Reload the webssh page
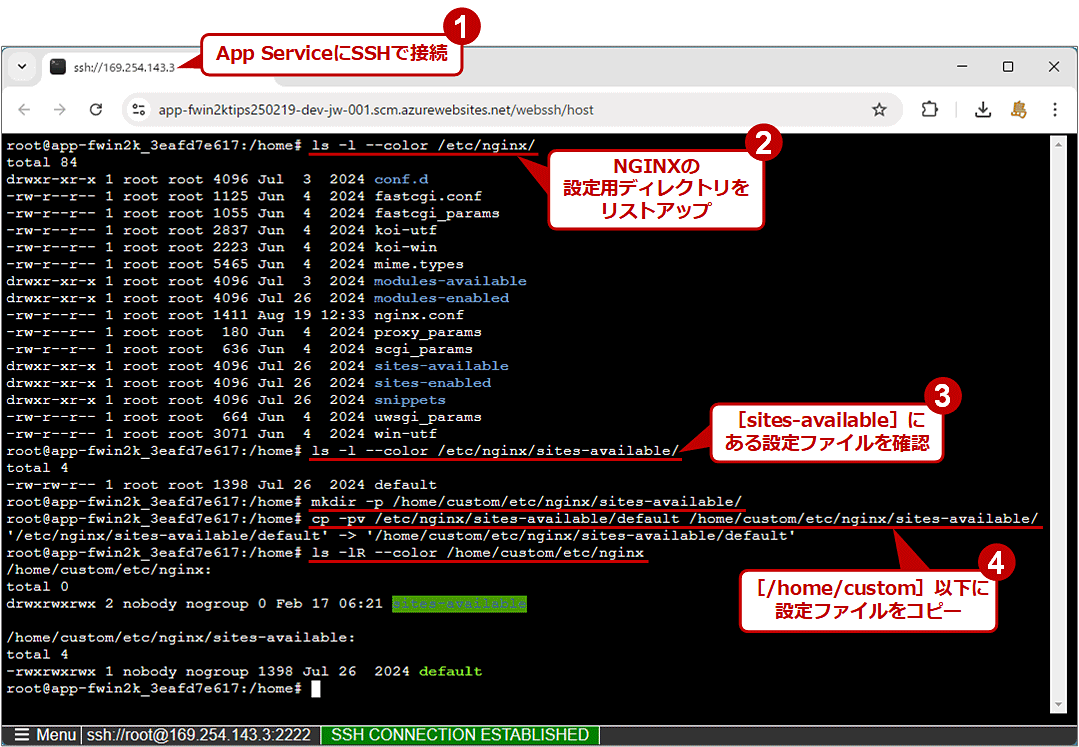Screen dimensions: 1079x747 click(x=96, y=108)
